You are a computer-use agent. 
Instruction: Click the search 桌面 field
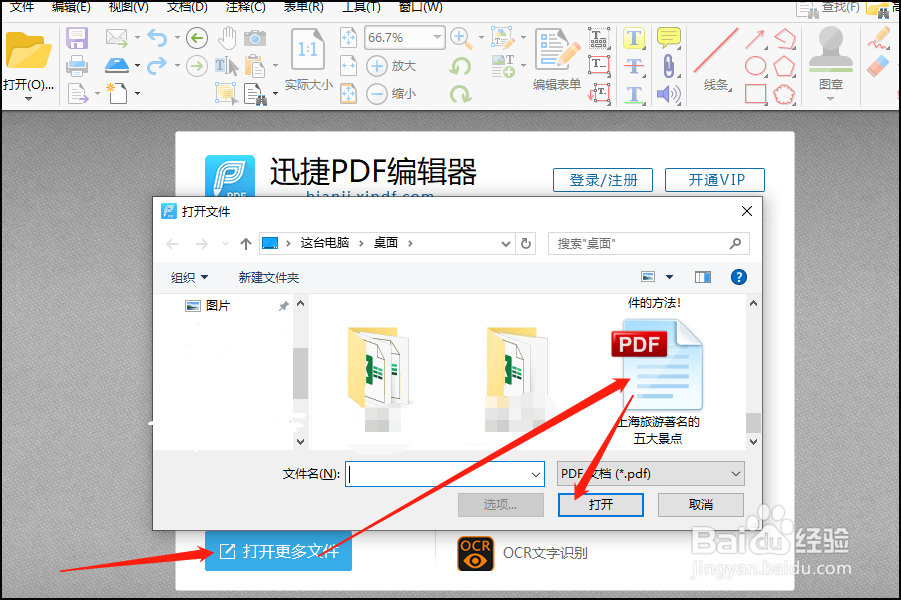point(648,244)
